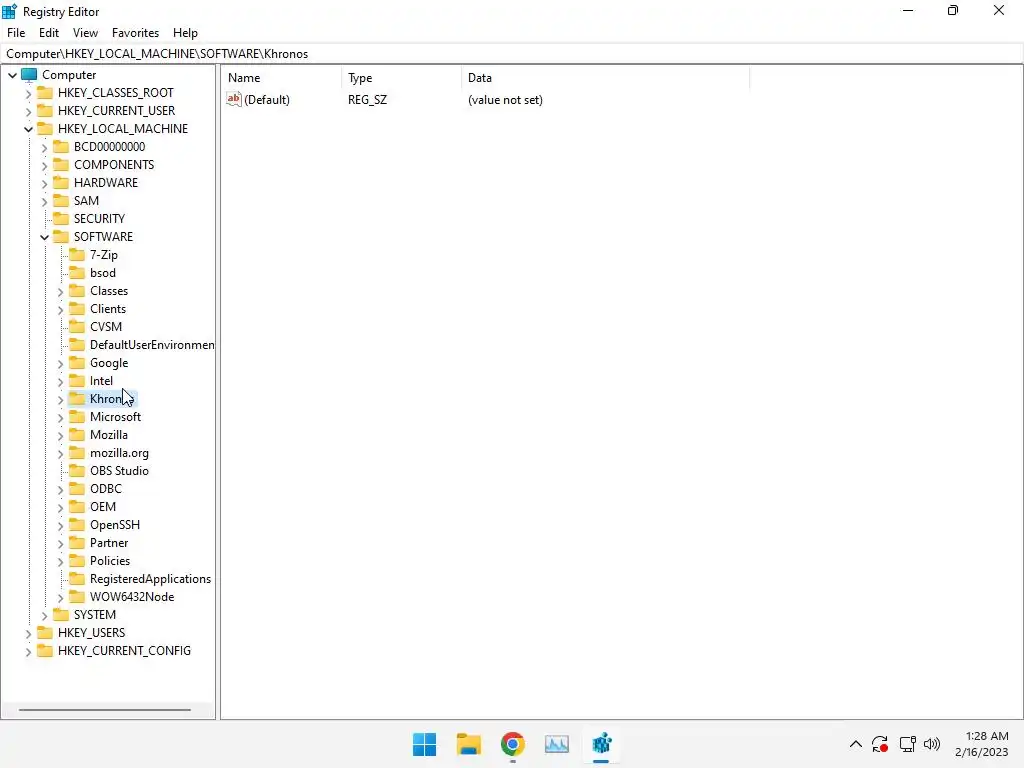Expand the SYSTEM key chevron
Viewport: 1024px width, 768px height.
click(44, 616)
